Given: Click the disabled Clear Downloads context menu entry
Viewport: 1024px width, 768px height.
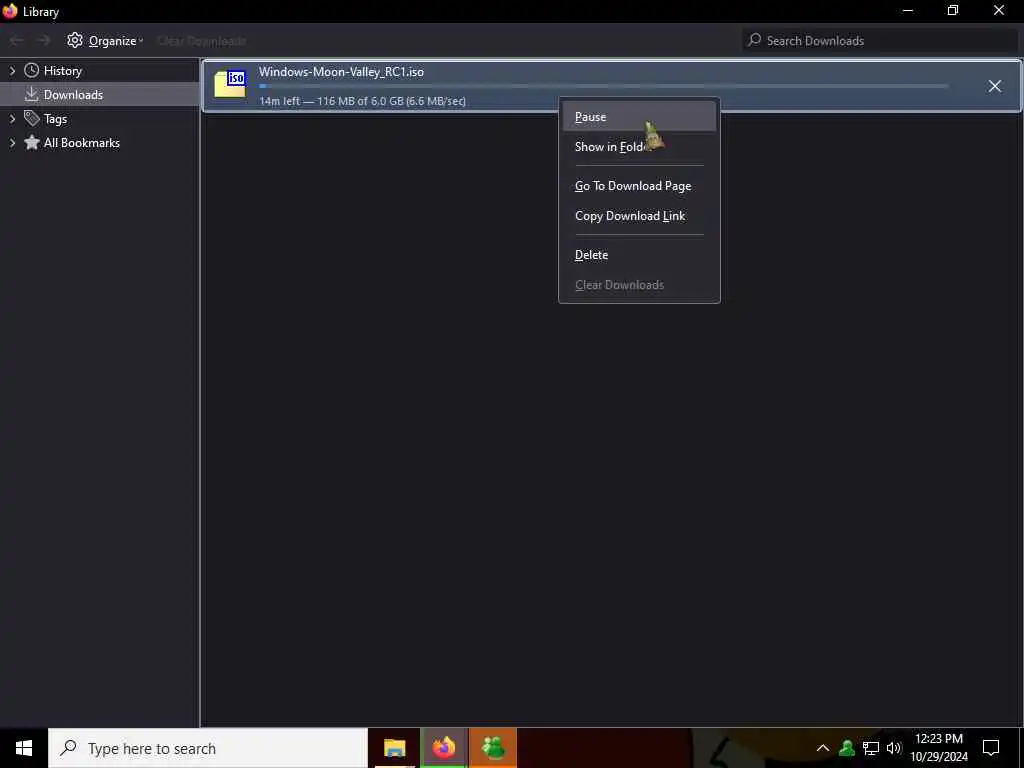Looking at the screenshot, I should click(x=639, y=285).
